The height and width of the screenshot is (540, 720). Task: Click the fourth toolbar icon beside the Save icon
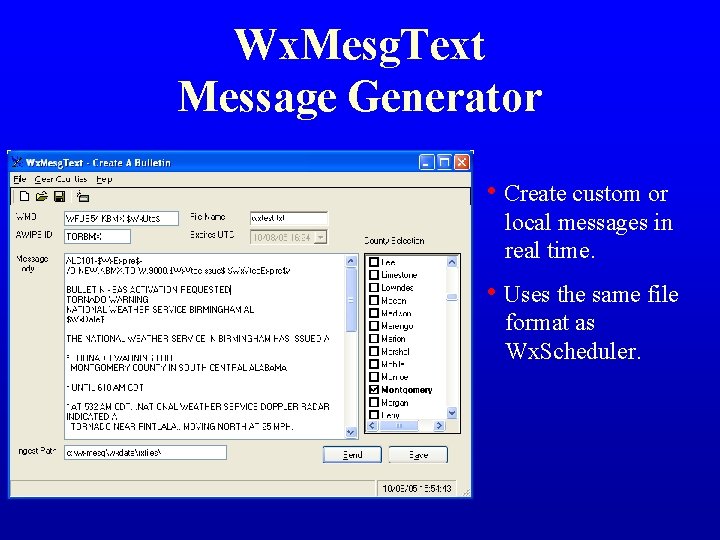(x=83, y=197)
